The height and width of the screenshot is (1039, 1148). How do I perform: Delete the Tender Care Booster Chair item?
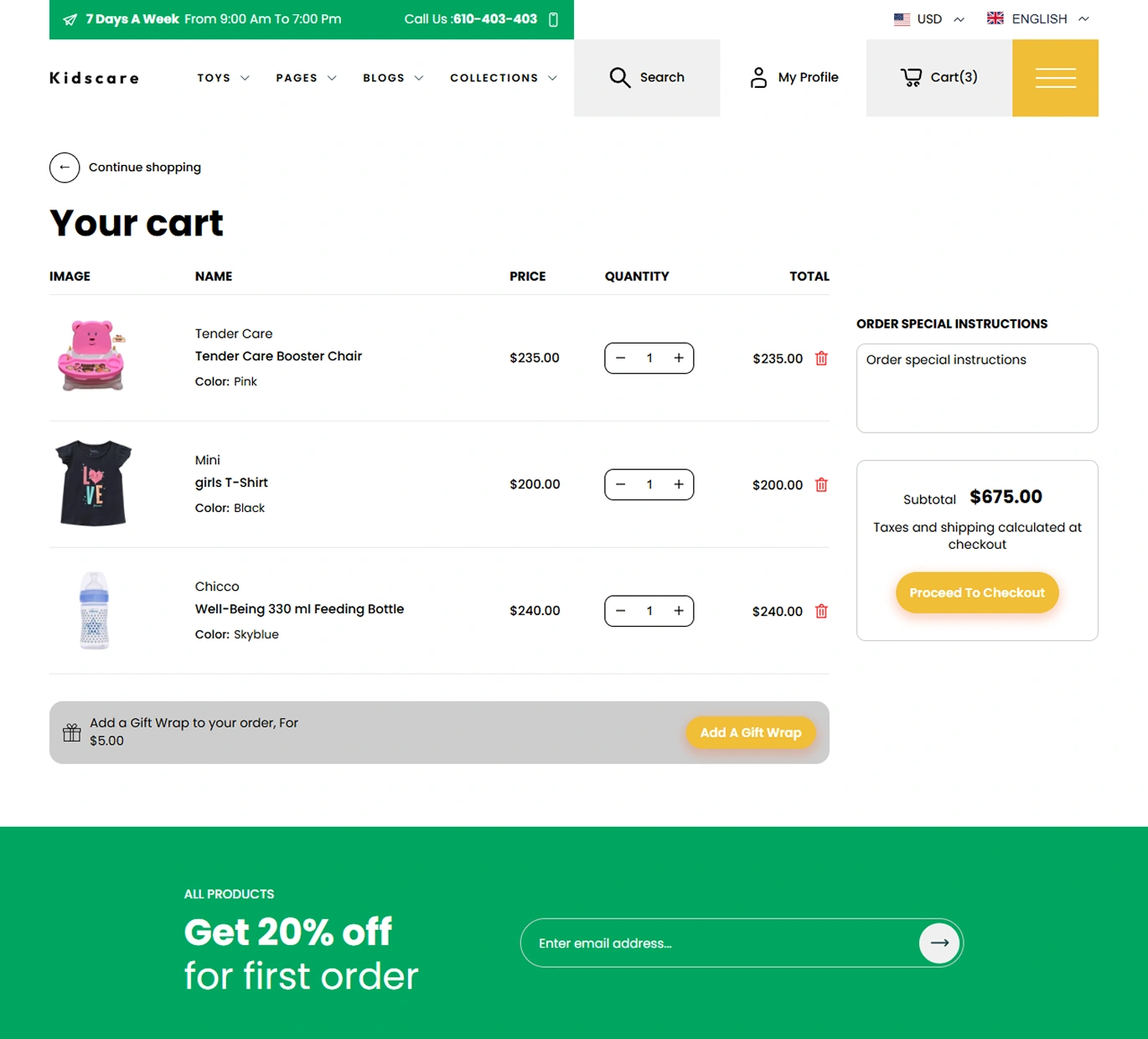point(821,358)
